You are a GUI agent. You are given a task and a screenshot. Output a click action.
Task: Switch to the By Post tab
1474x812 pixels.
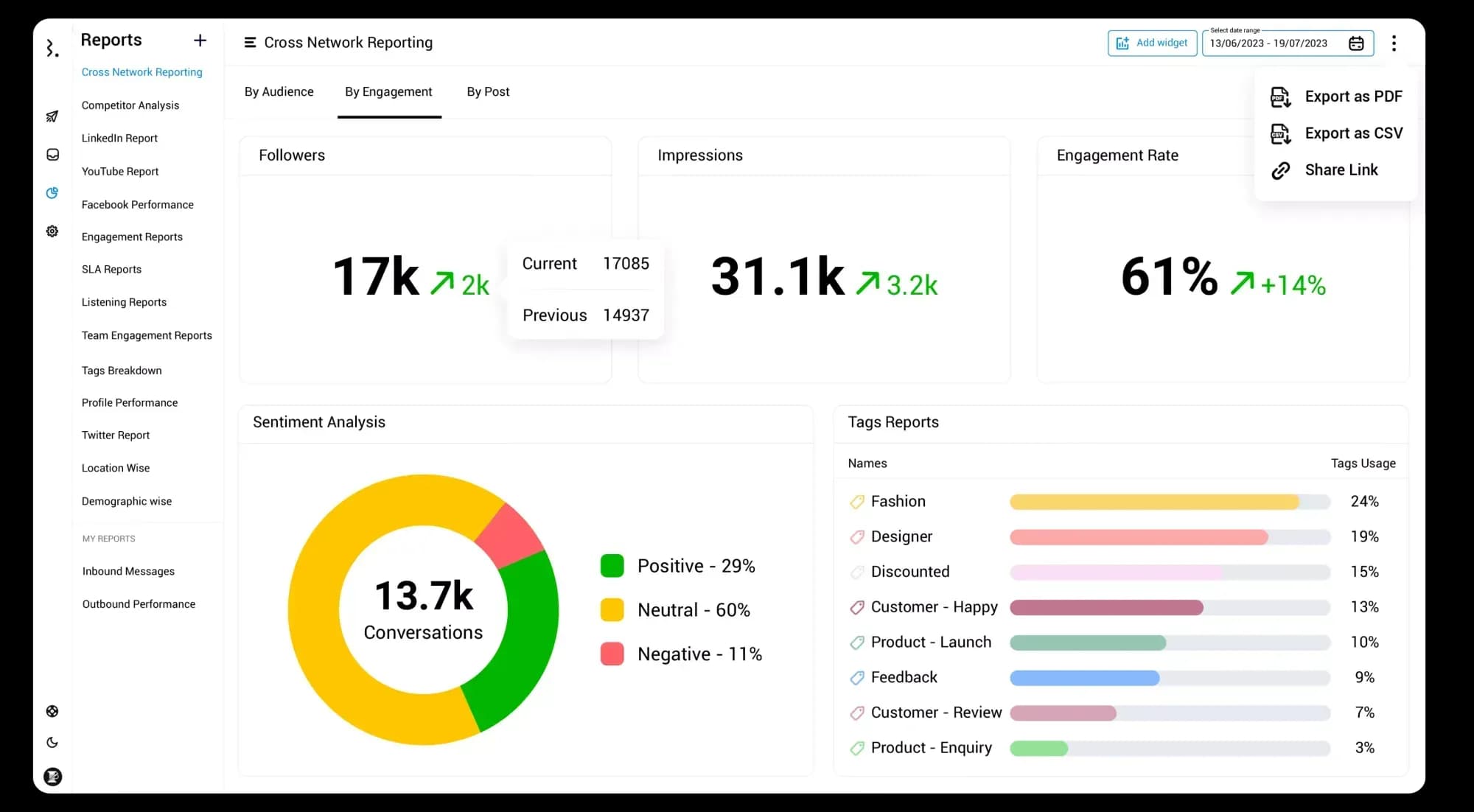pyautogui.click(x=488, y=92)
